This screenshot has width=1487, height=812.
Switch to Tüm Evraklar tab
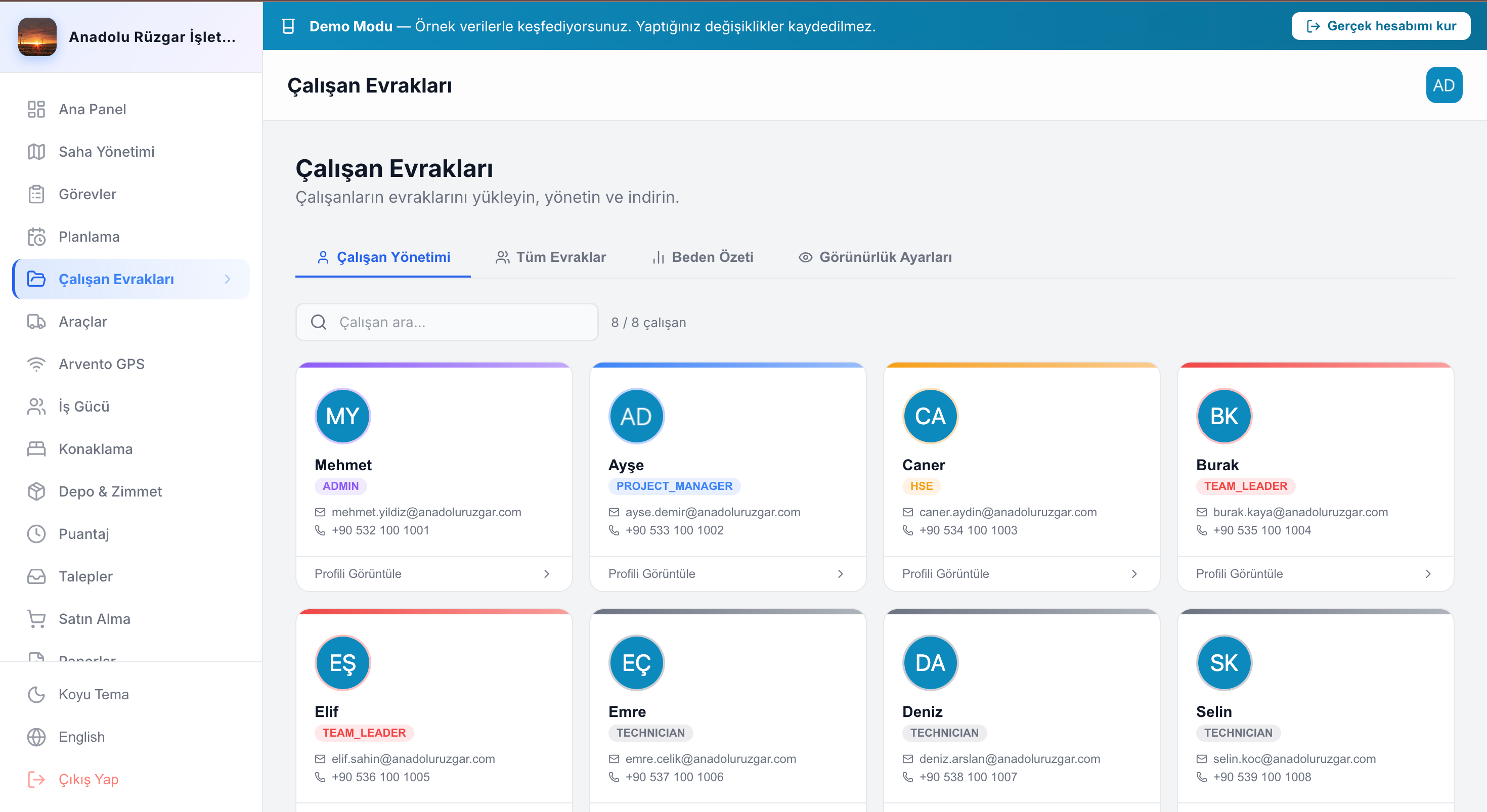pyautogui.click(x=551, y=257)
